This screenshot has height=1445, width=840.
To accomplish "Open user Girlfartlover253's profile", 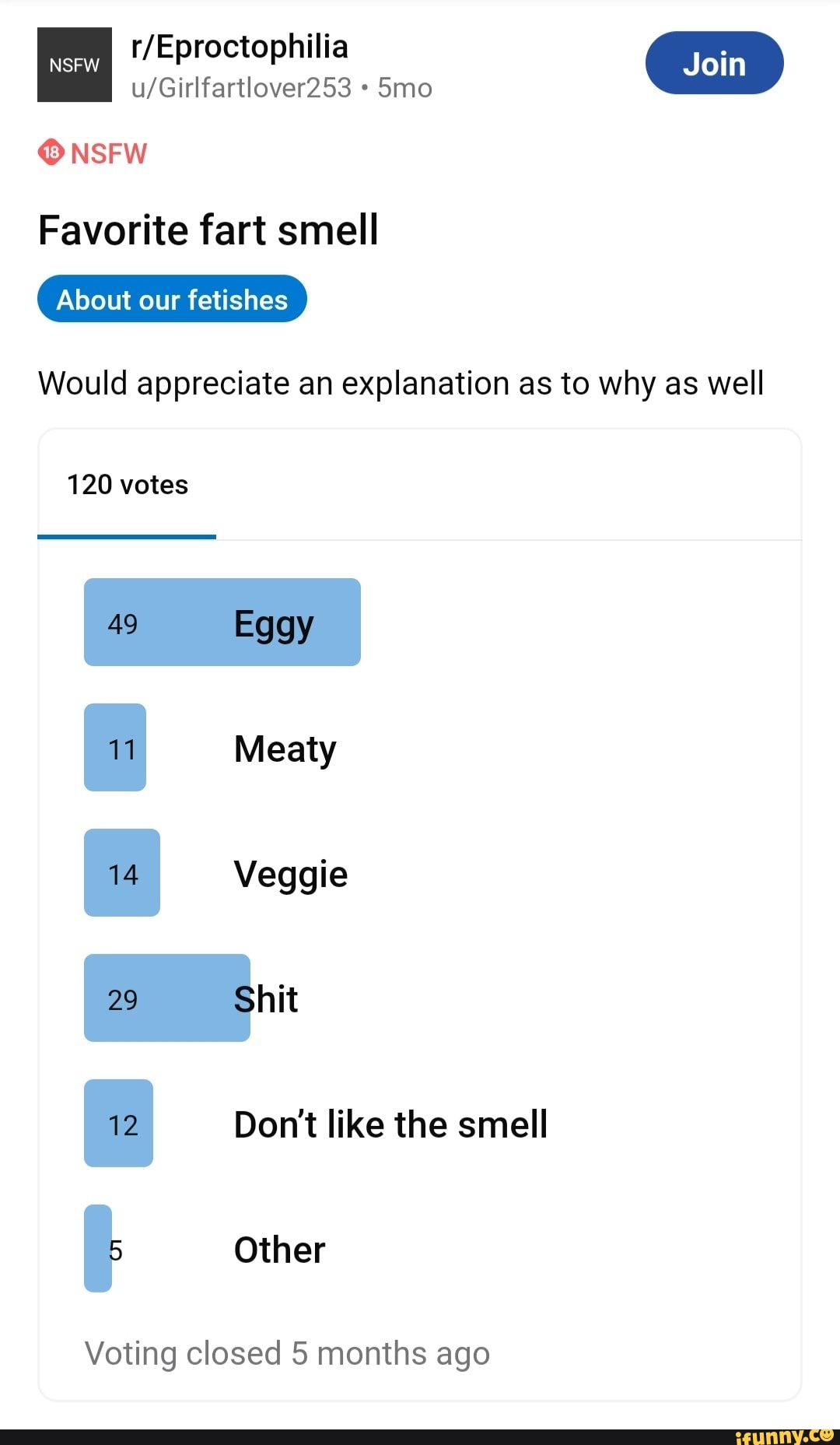I will pos(241,88).
